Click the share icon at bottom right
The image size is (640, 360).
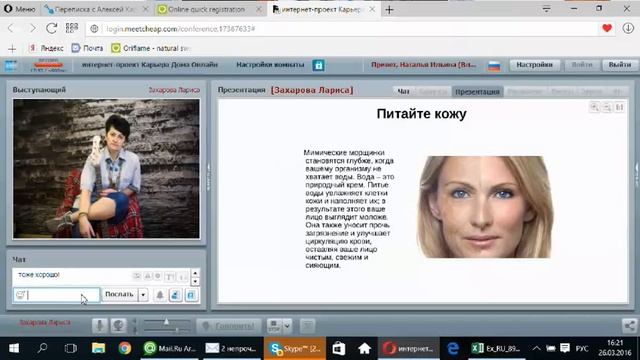629,325
